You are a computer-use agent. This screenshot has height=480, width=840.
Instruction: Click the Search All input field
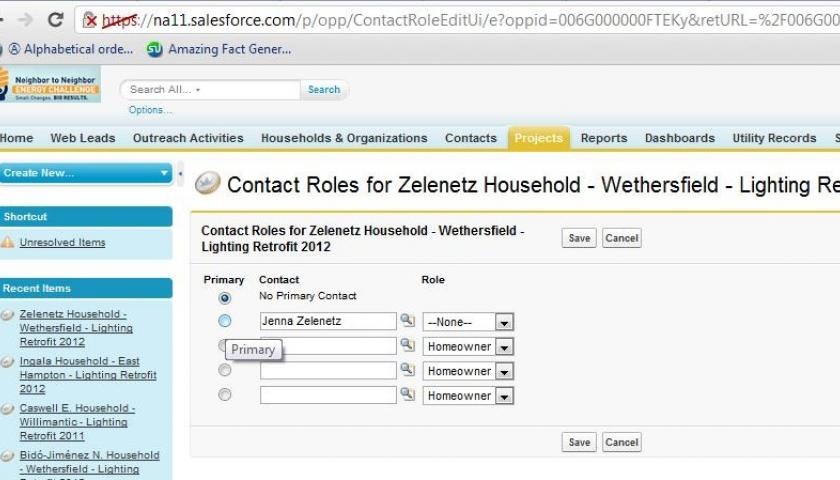point(211,89)
